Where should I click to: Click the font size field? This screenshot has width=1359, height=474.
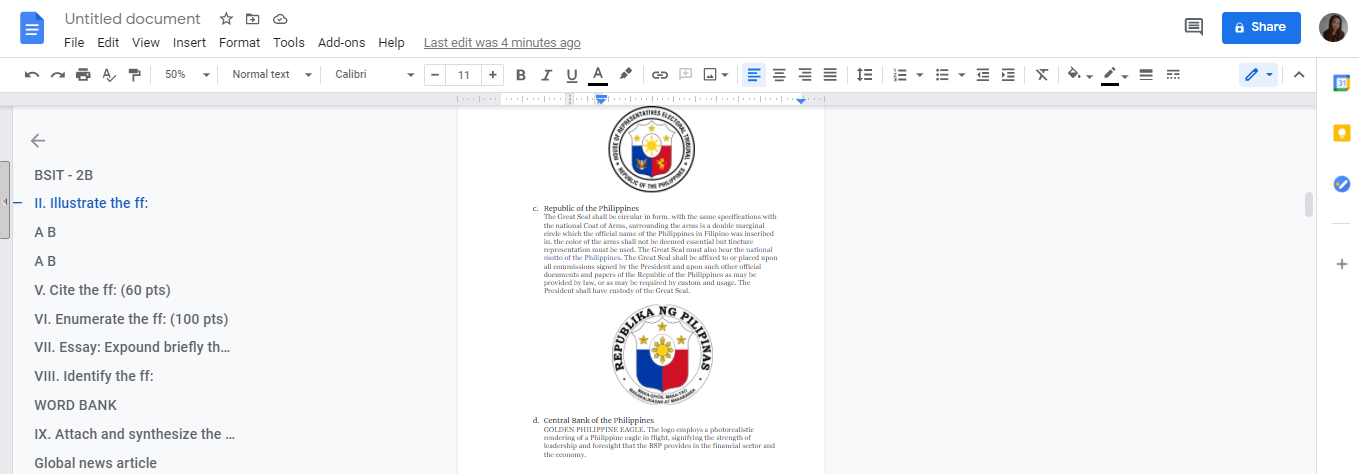pos(464,75)
